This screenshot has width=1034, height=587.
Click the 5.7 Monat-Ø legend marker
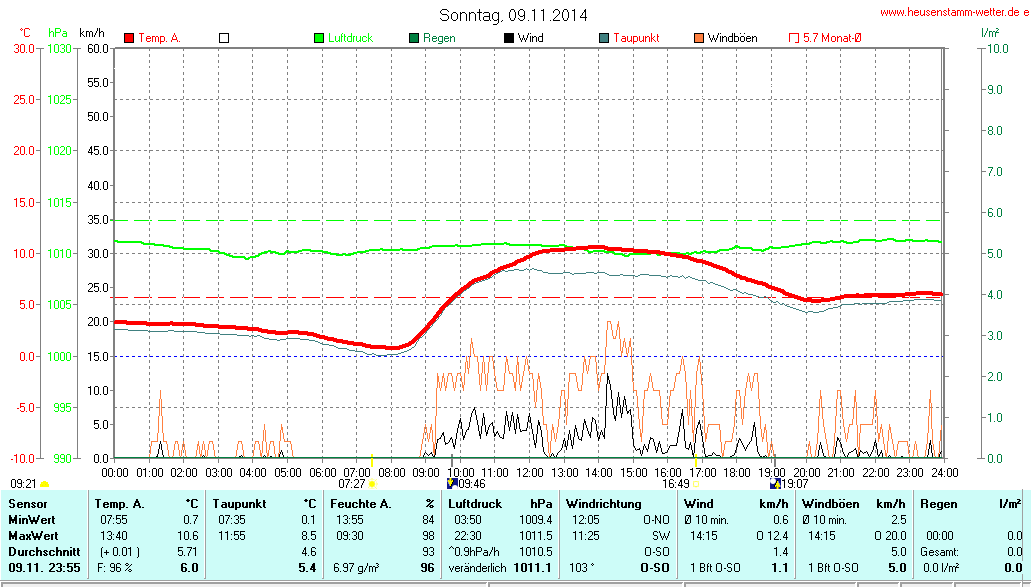pyautogui.click(x=794, y=38)
